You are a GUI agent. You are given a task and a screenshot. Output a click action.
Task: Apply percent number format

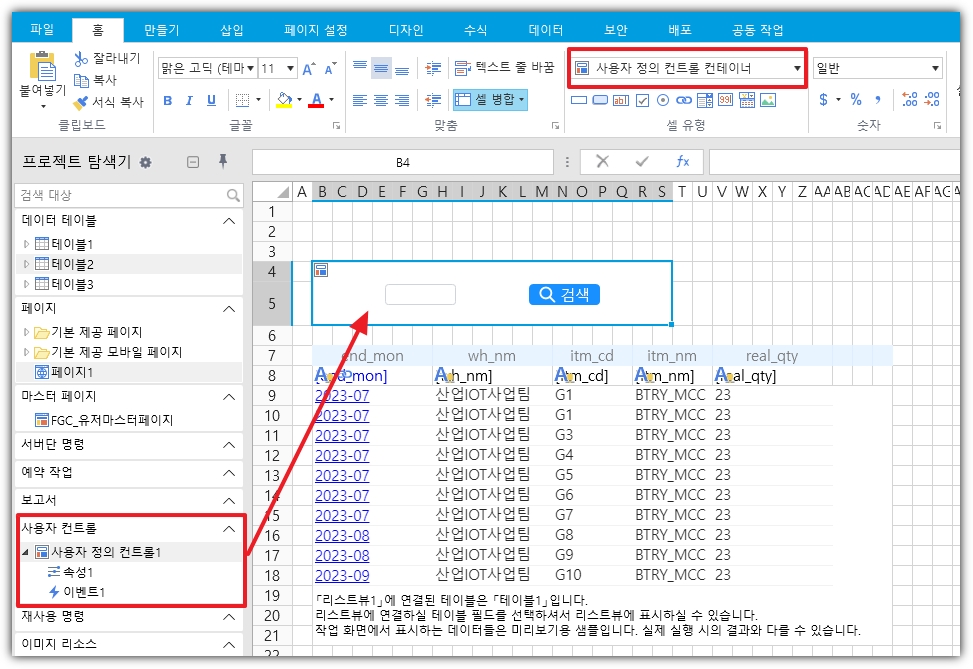tap(856, 99)
